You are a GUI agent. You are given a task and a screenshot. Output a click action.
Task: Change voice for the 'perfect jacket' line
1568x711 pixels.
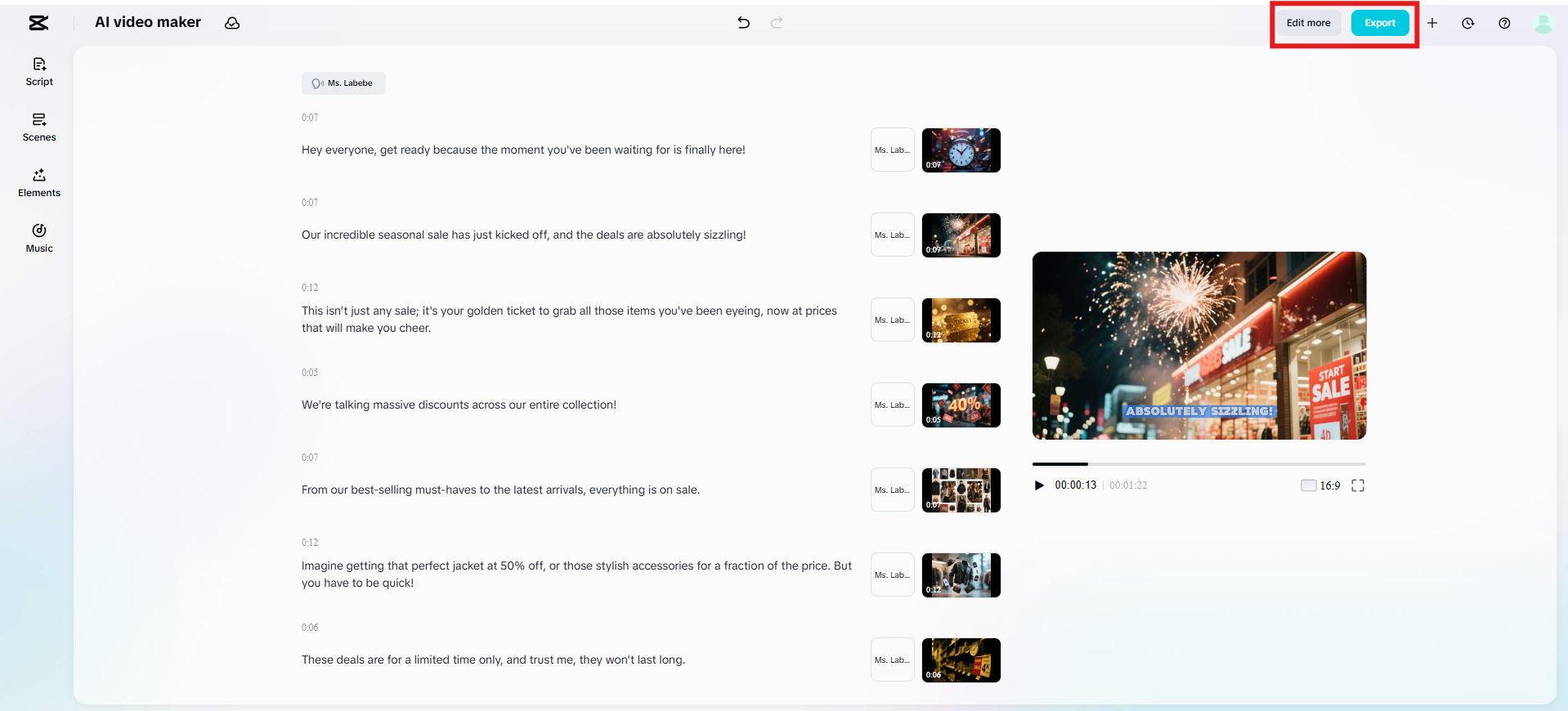pos(893,575)
